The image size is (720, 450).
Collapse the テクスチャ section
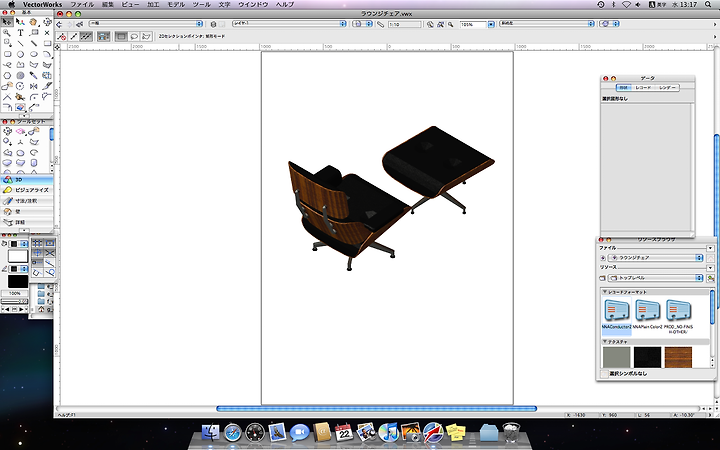pos(605,342)
